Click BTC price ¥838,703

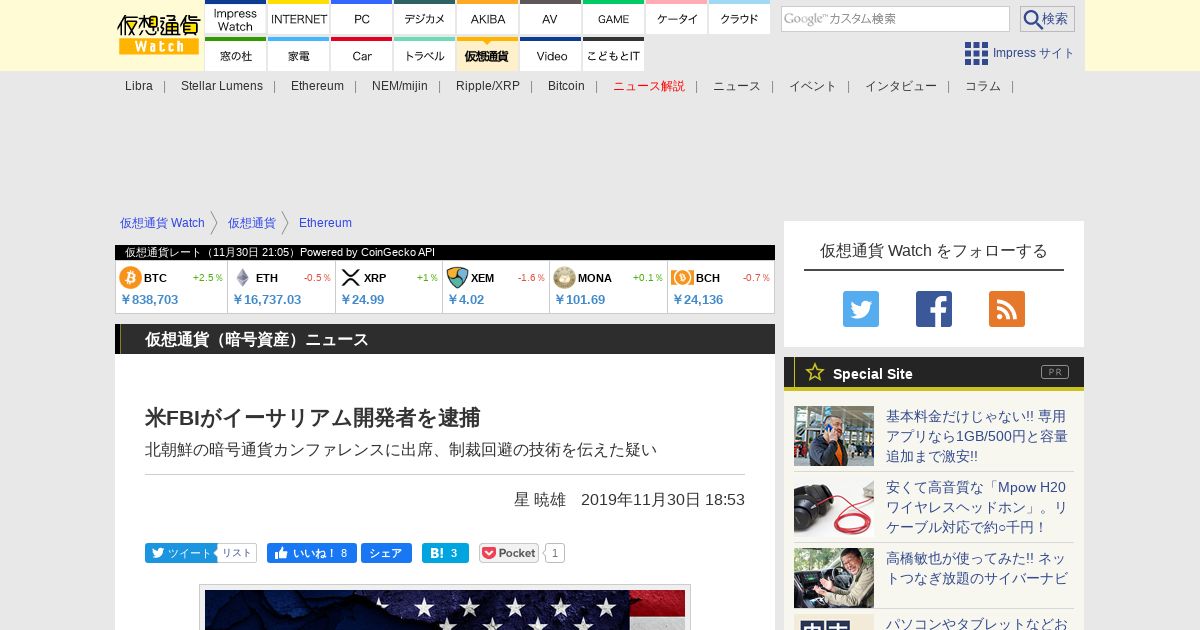pos(150,299)
